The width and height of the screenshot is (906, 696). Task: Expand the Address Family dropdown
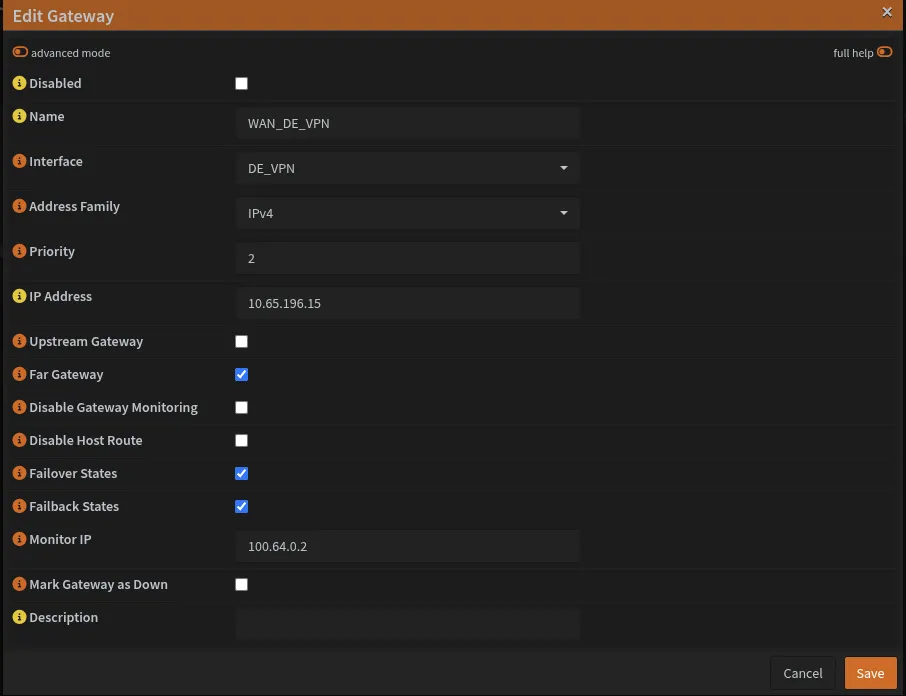407,213
